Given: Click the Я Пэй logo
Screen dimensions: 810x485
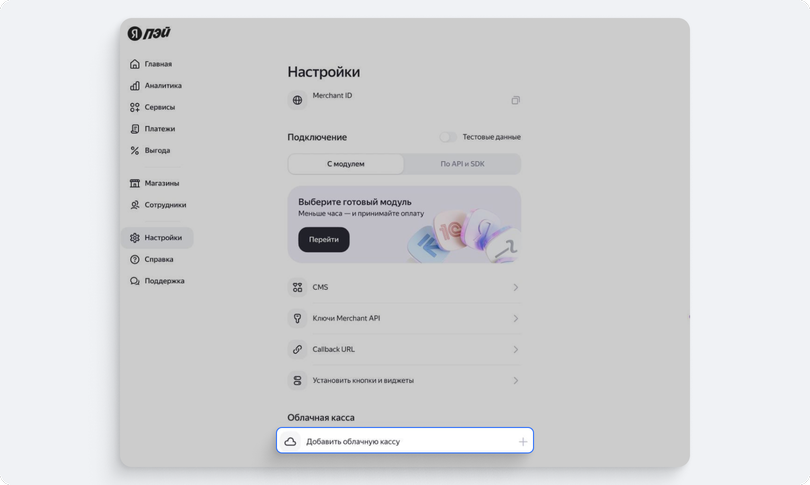Looking at the screenshot, I should point(149,33).
